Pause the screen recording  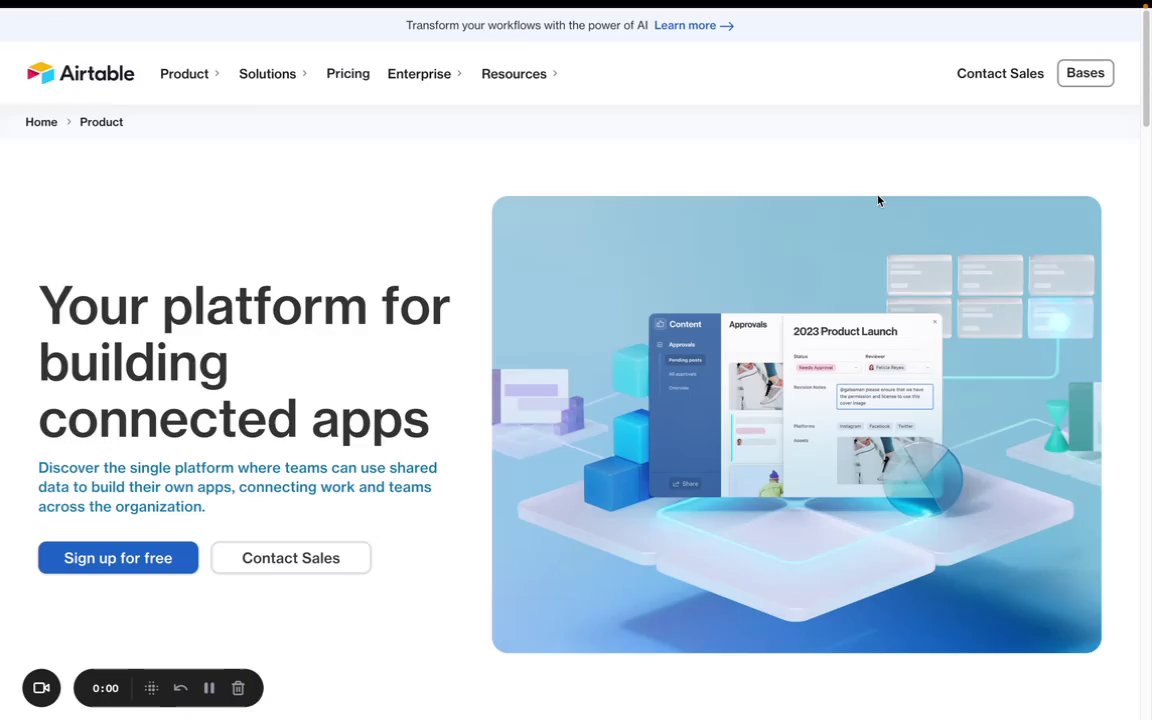pos(209,688)
